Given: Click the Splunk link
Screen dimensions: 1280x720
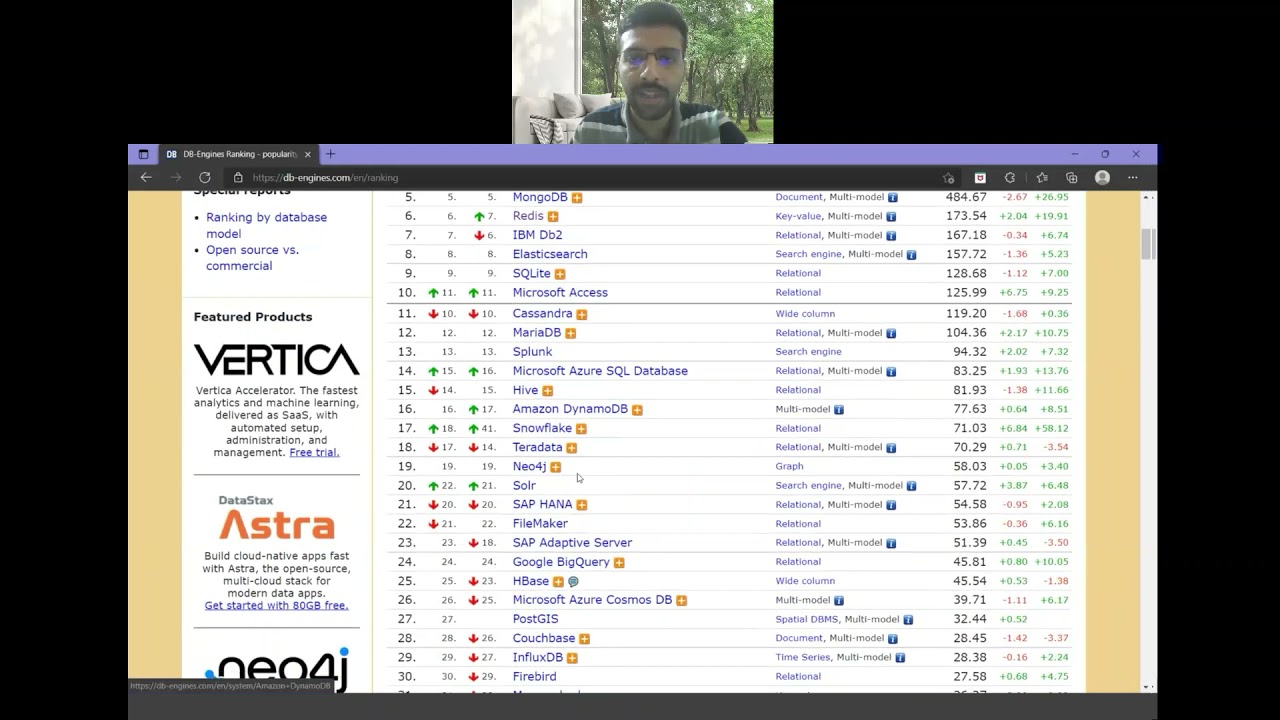Looking at the screenshot, I should tap(532, 351).
